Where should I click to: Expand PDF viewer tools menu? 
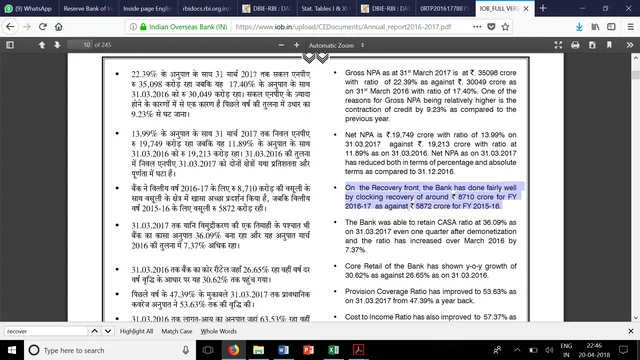click(x=630, y=45)
